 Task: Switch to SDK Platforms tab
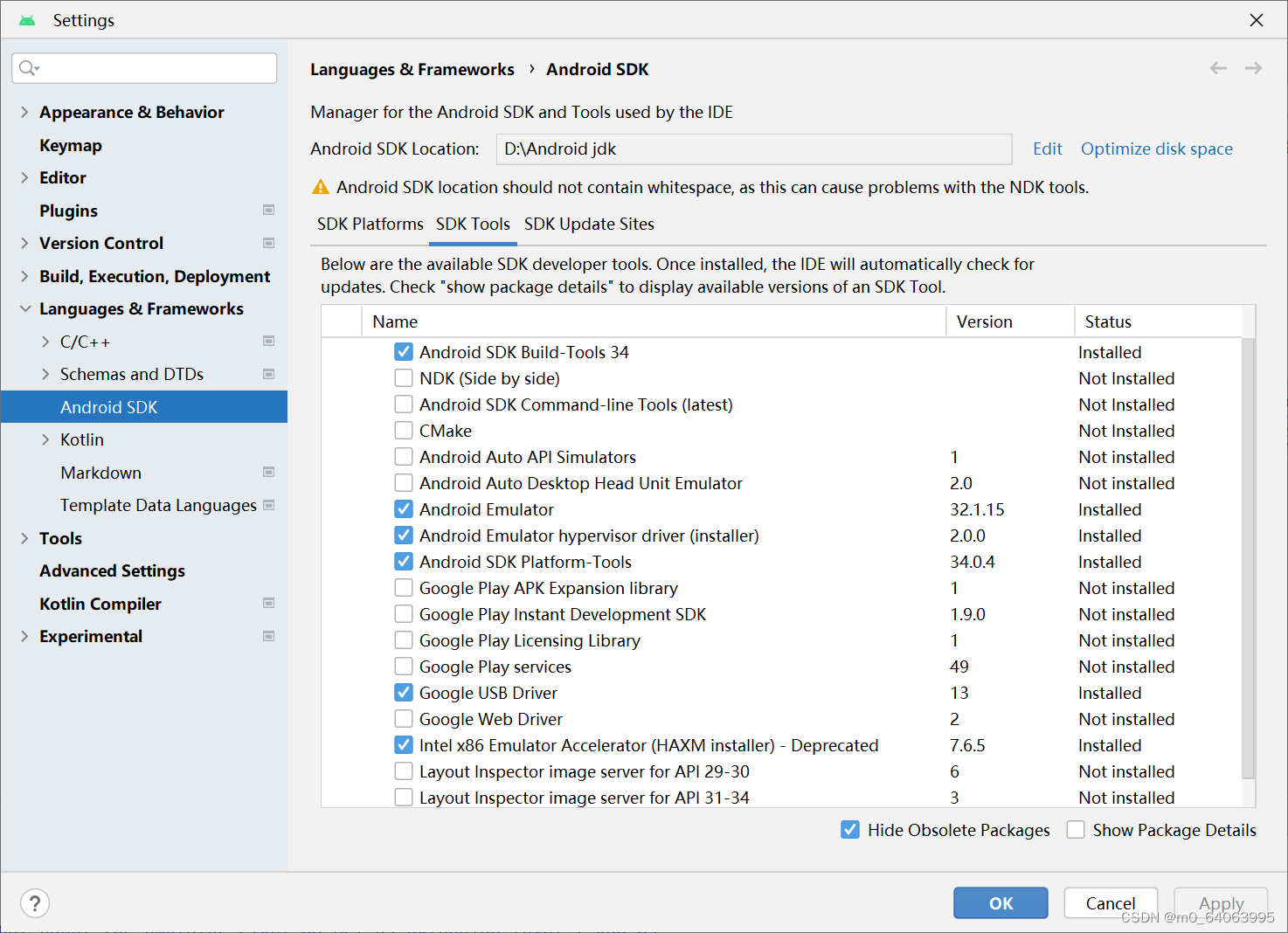point(370,225)
